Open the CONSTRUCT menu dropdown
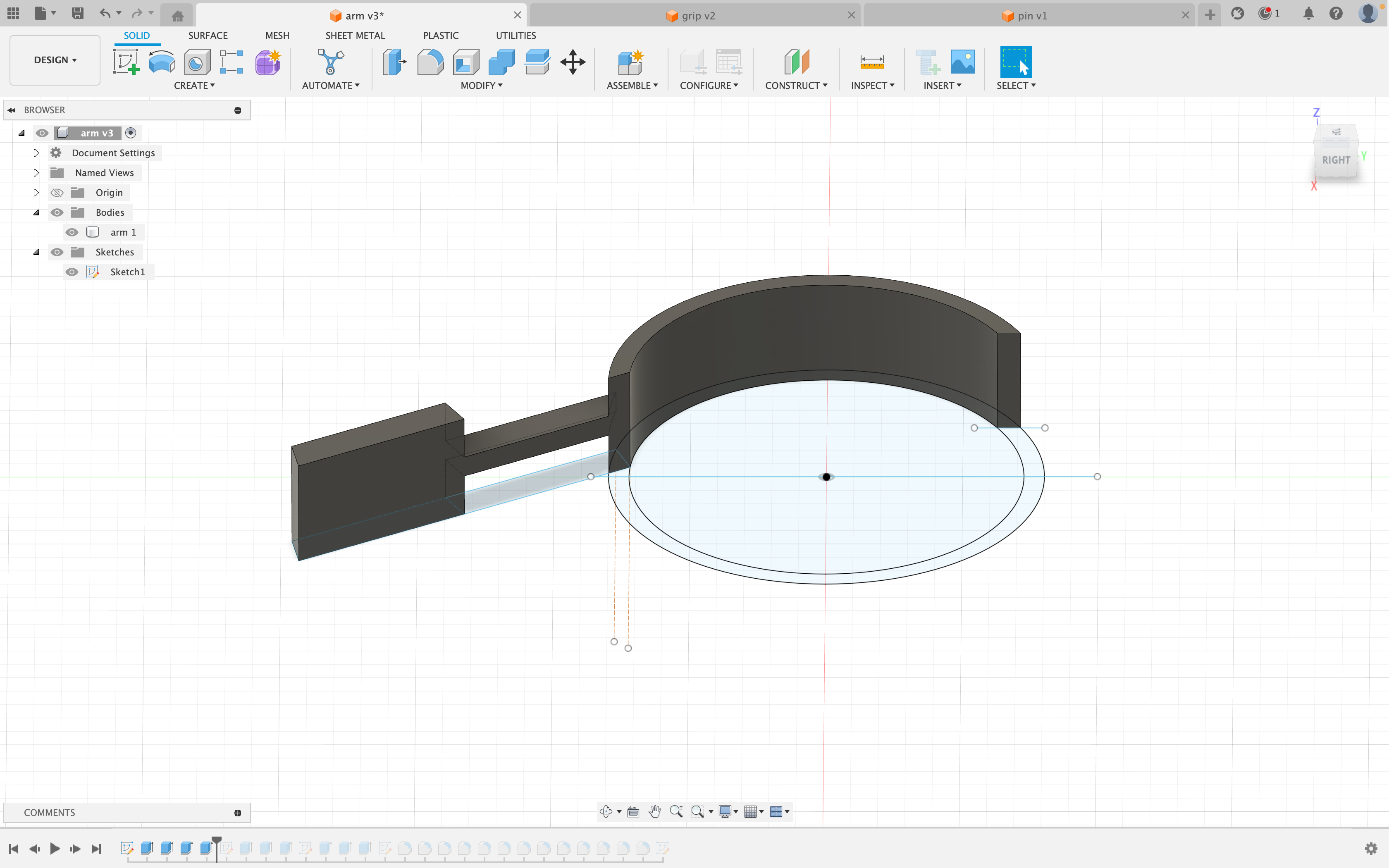1389x868 pixels. point(796,85)
